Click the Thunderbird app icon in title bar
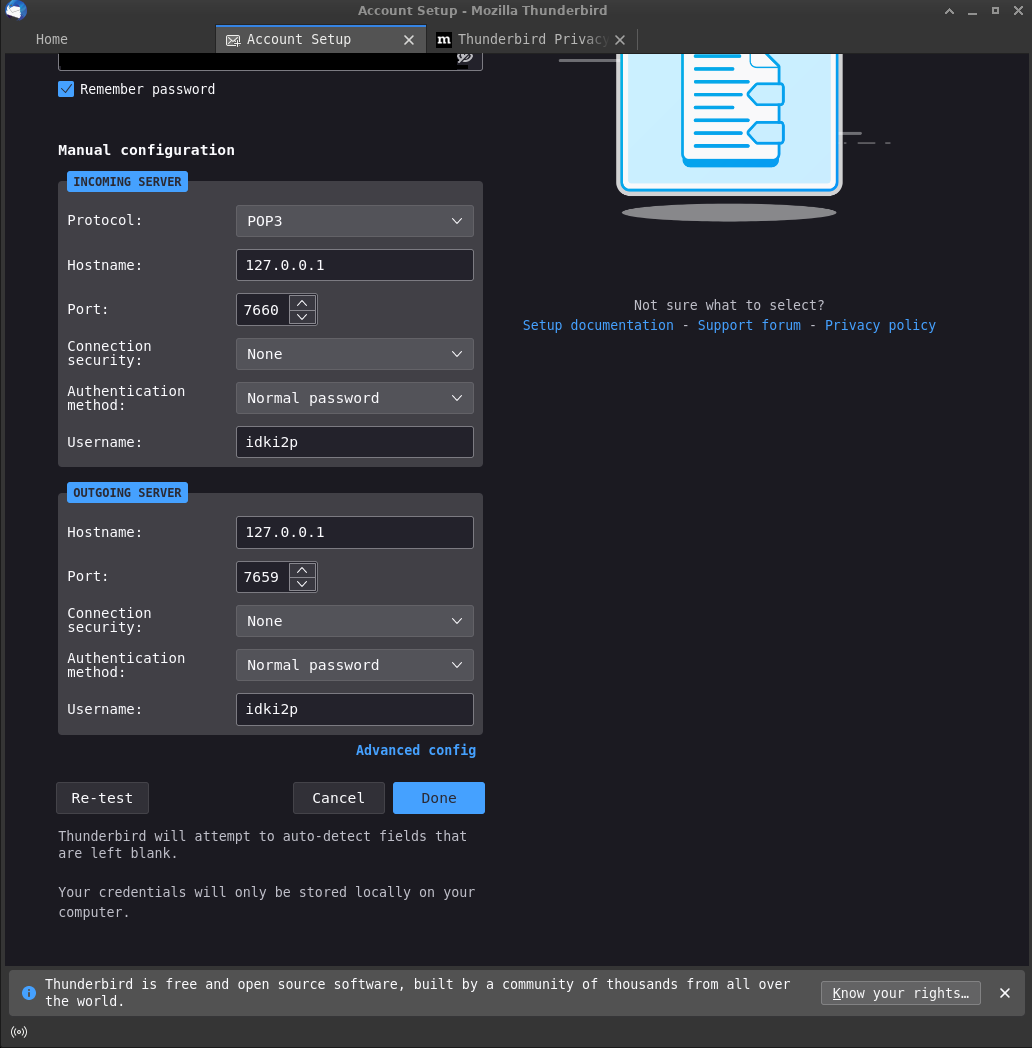This screenshot has width=1032, height=1048. tap(16, 10)
